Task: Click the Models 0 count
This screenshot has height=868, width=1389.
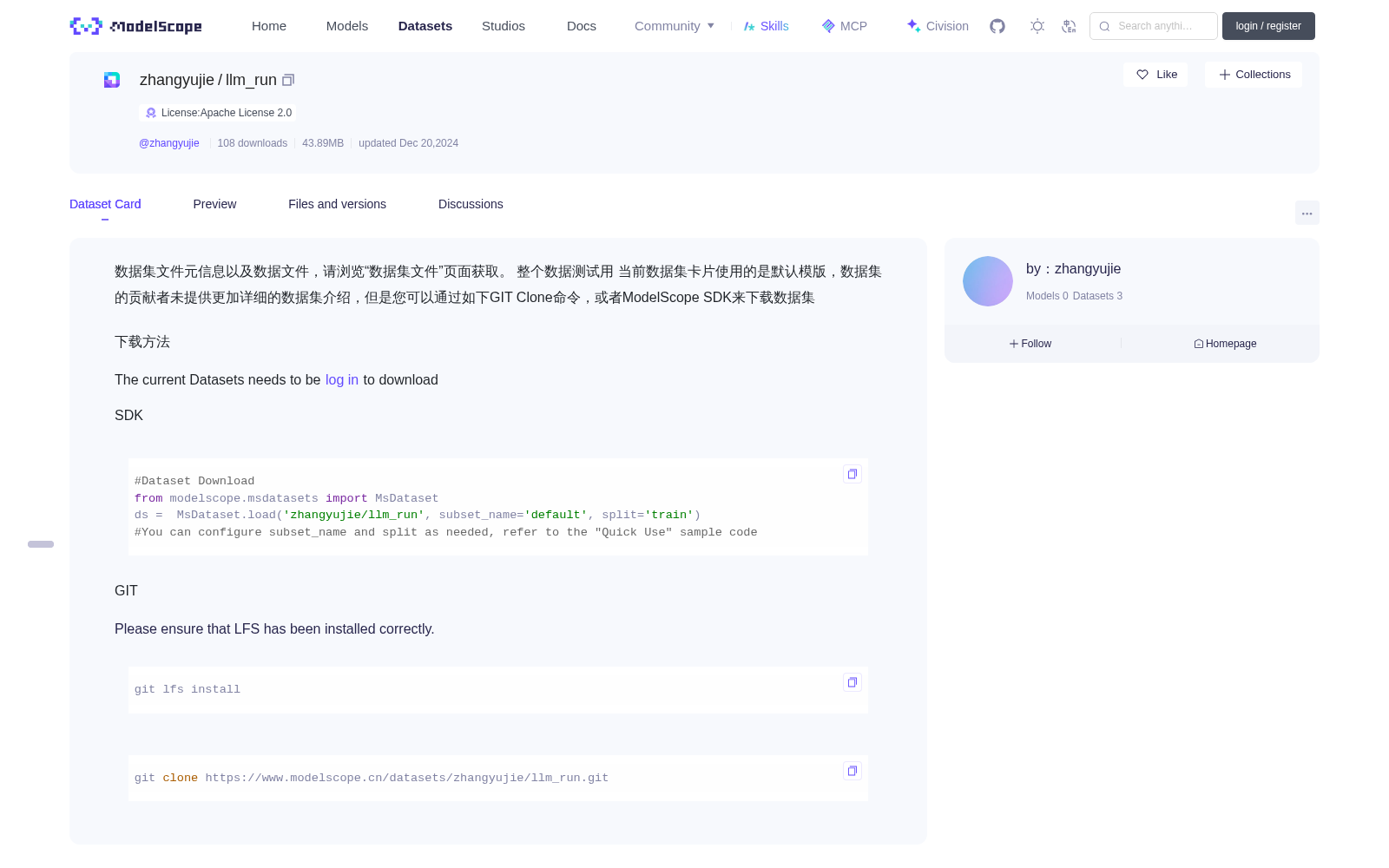Action: 1047,296
